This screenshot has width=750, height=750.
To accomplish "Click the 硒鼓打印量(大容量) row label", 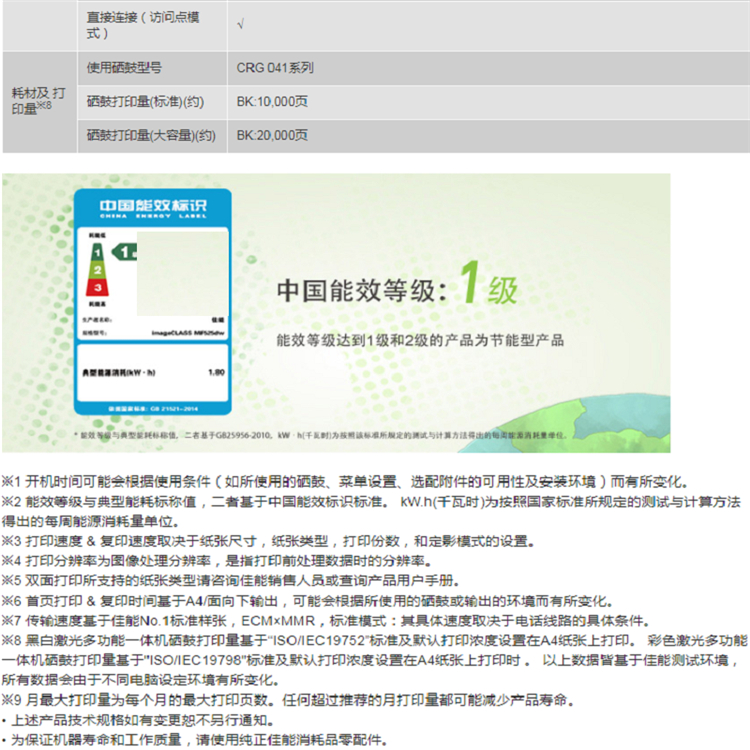I will click(x=151, y=134).
